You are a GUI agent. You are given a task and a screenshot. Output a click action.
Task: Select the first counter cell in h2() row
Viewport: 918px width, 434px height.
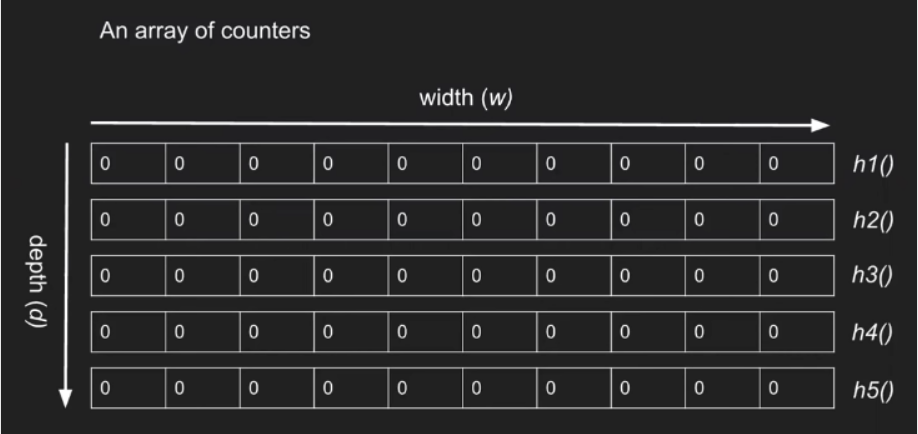tap(128, 219)
